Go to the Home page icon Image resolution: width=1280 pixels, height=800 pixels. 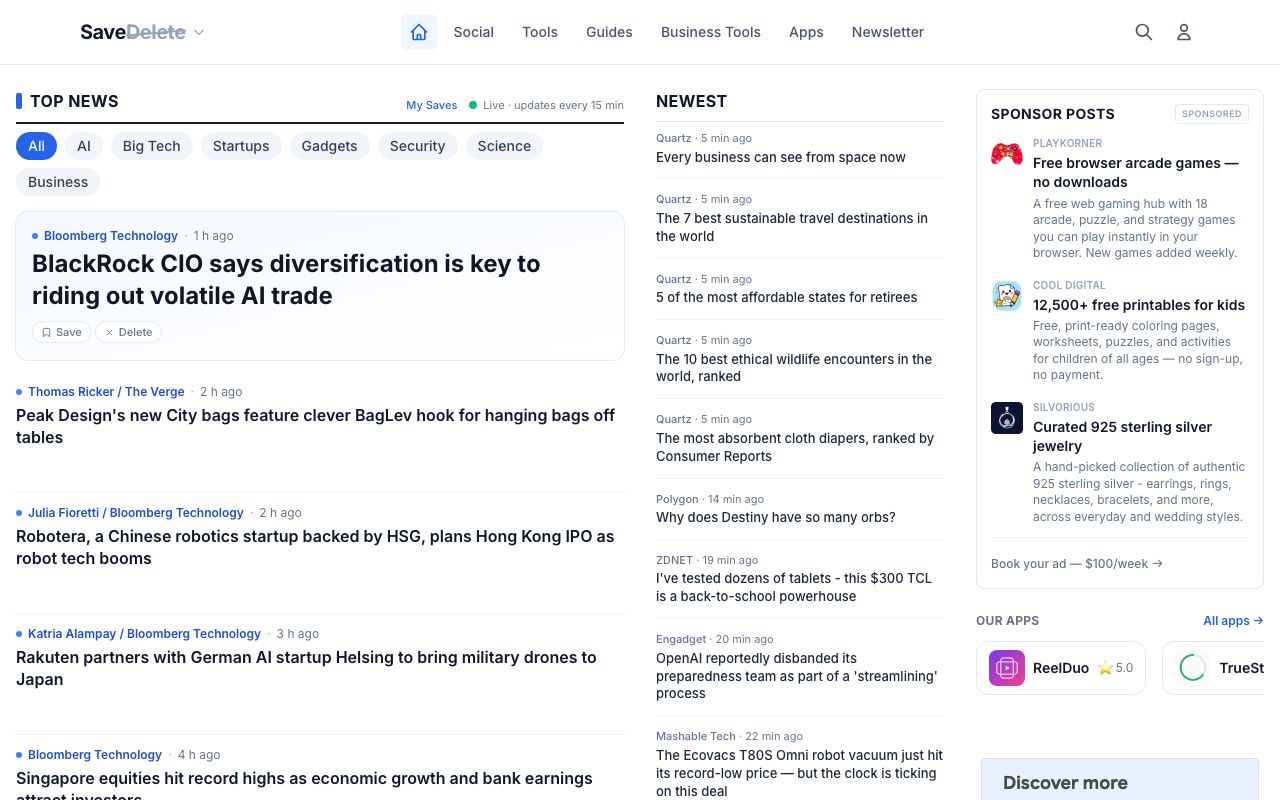(x=419, y=32)
